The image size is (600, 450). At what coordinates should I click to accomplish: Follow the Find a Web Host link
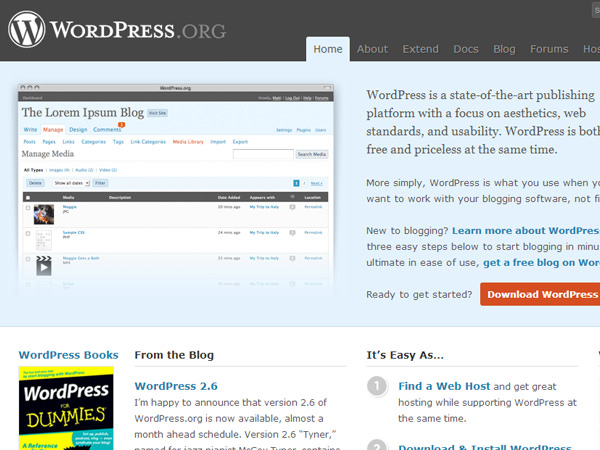[x=444, y=386]
